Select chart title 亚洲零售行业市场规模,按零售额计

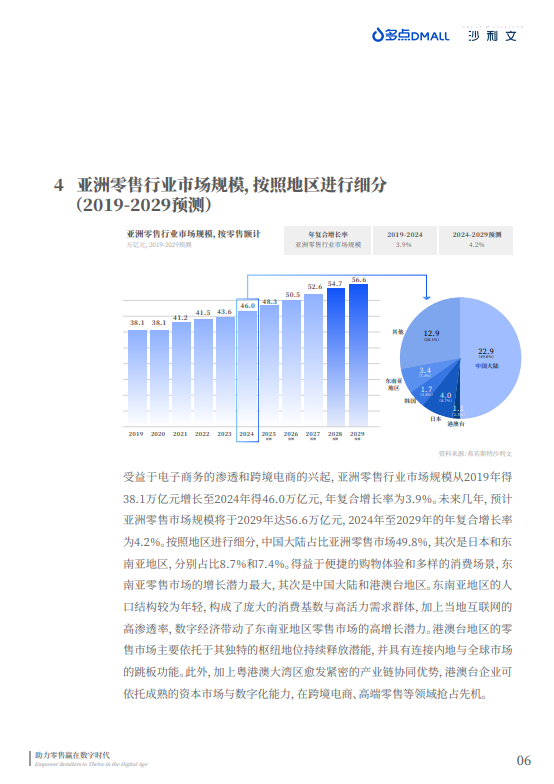pos(193,234)
